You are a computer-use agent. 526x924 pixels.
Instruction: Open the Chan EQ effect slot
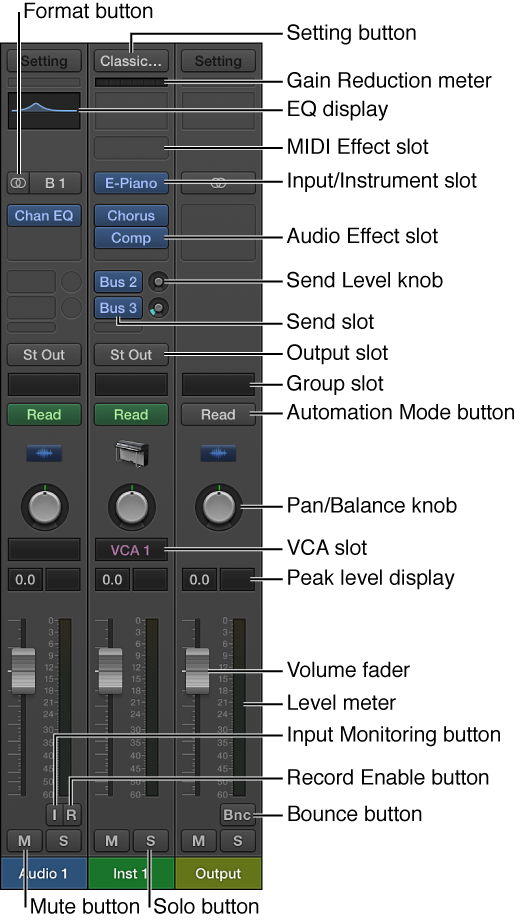pyautogui.click(x=44, y=216)
